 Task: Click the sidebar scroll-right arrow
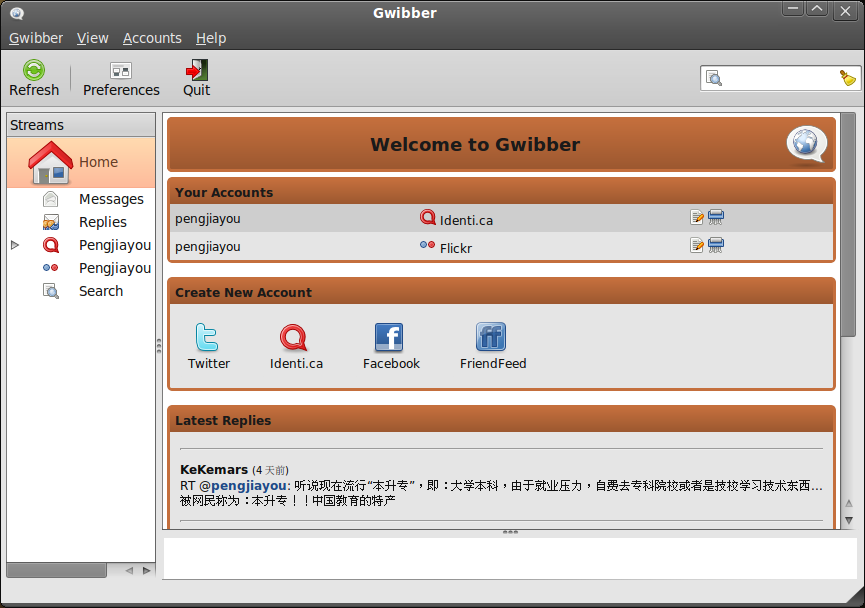click(x=146, y=570)
